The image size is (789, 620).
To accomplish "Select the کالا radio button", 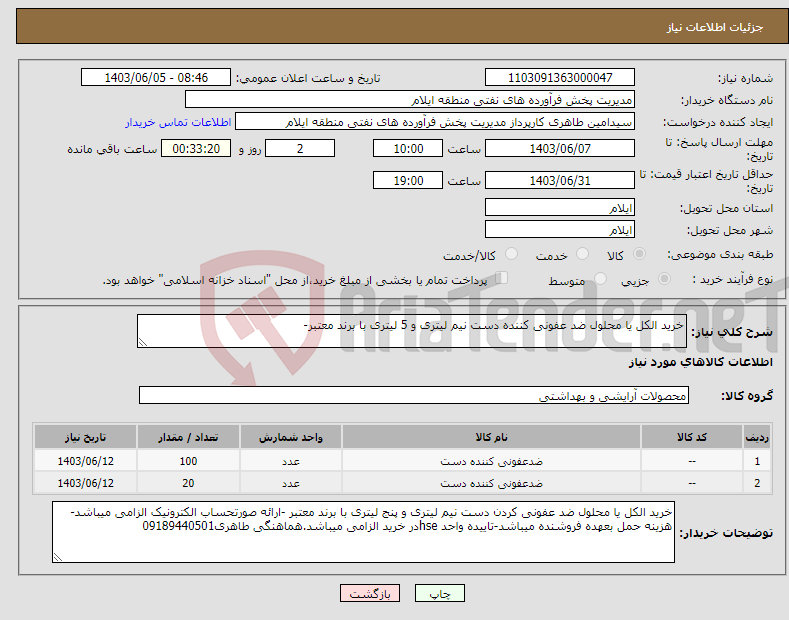I will click(x=639, y=254).
